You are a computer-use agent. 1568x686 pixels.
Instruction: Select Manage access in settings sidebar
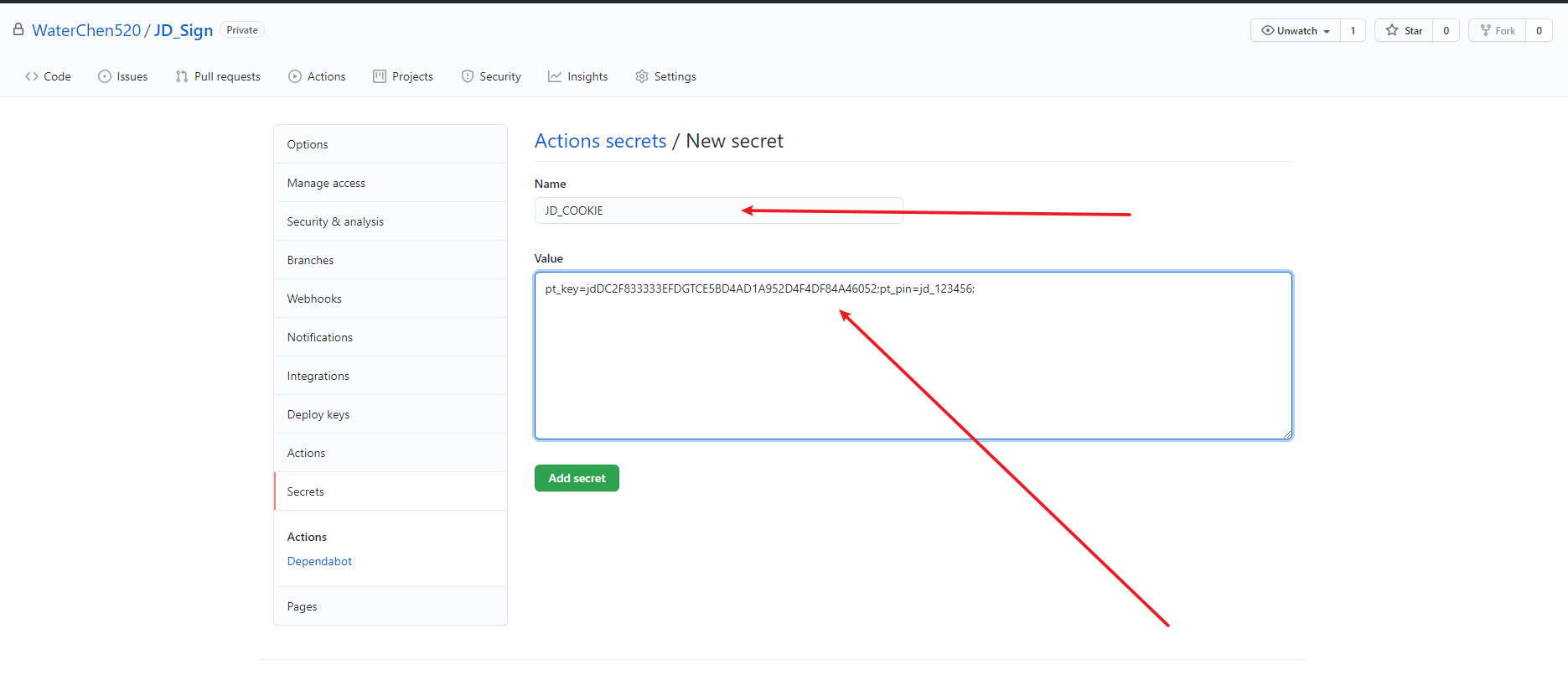326,183
